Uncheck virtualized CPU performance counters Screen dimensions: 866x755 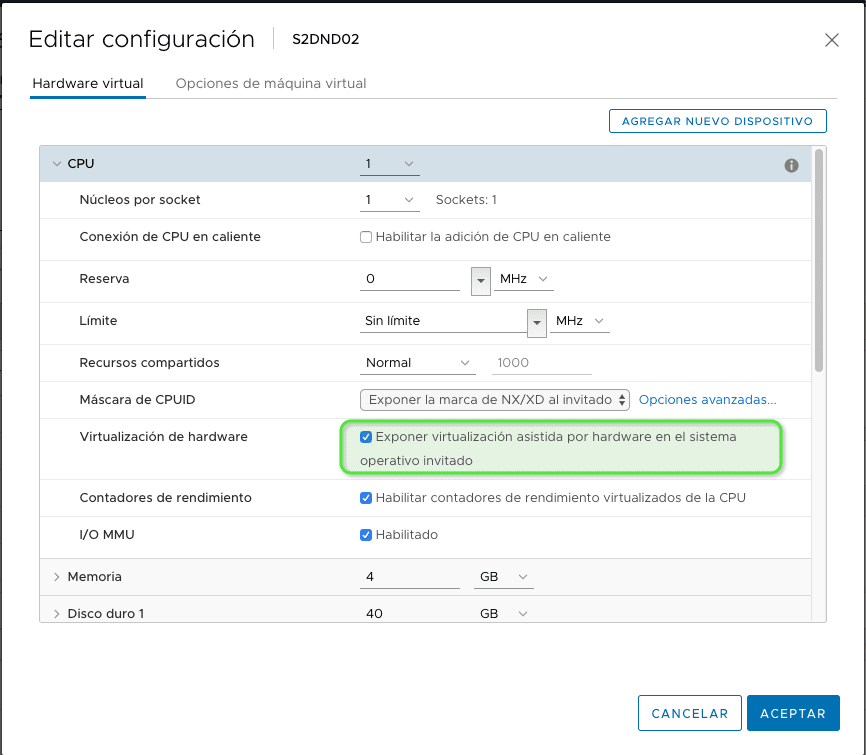365,497
